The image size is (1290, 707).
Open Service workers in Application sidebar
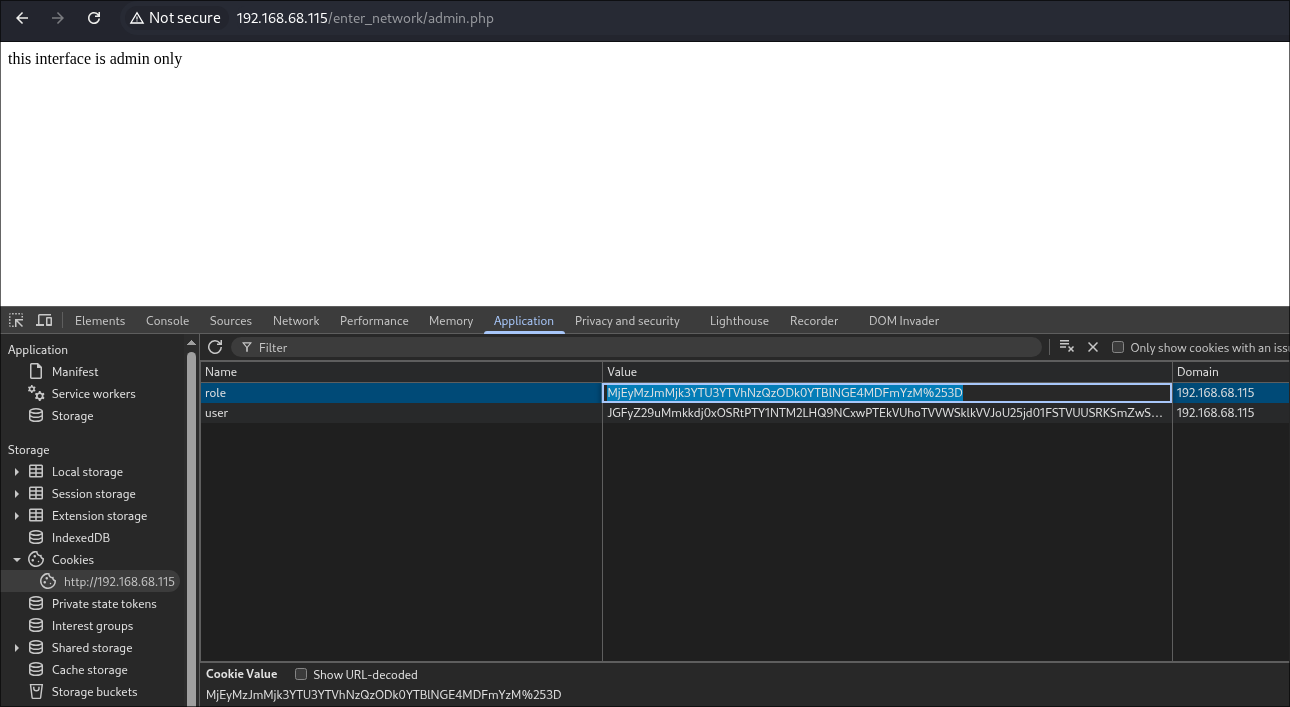tap(93, 394)
